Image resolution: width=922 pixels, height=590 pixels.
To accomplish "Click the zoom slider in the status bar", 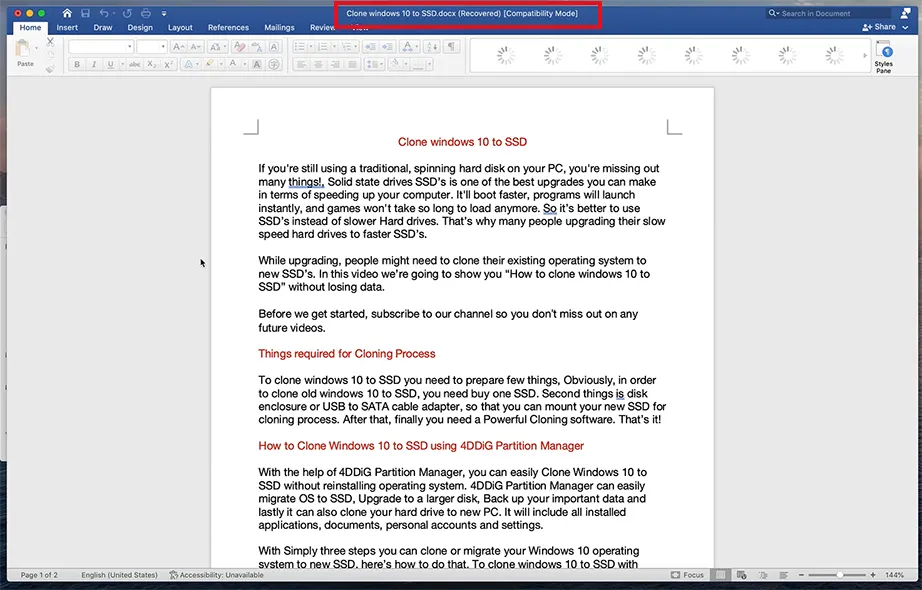I will (837, 575).
